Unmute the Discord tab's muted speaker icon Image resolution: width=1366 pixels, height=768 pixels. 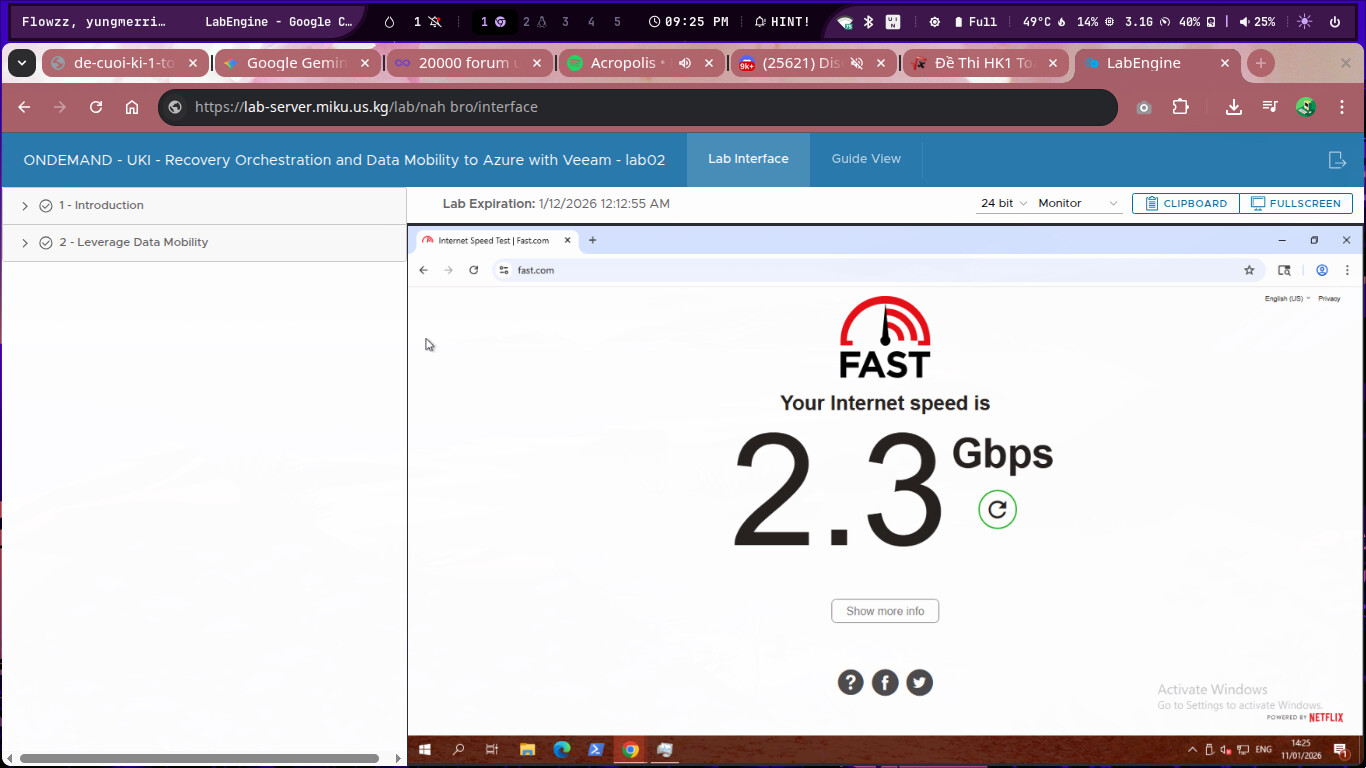857,63
